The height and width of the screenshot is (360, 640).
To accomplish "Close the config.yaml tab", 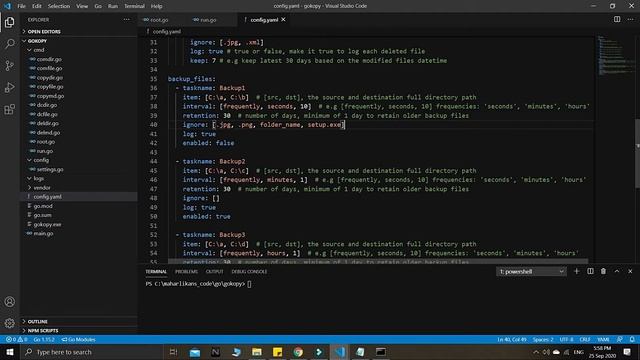I will click(x=283, y=20).
